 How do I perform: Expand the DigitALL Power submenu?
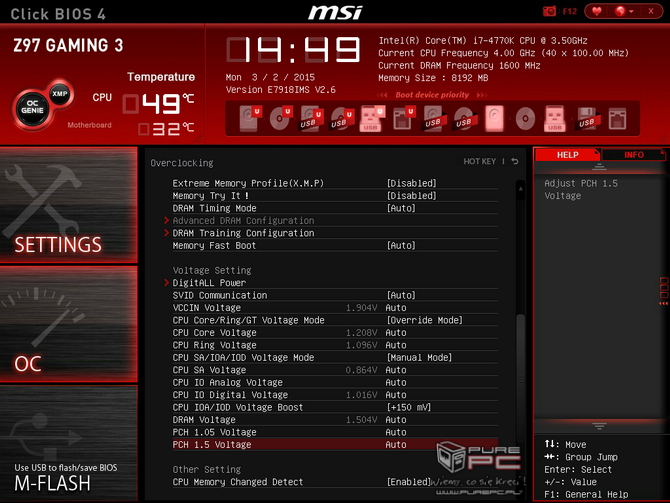(x=209, y=282)
